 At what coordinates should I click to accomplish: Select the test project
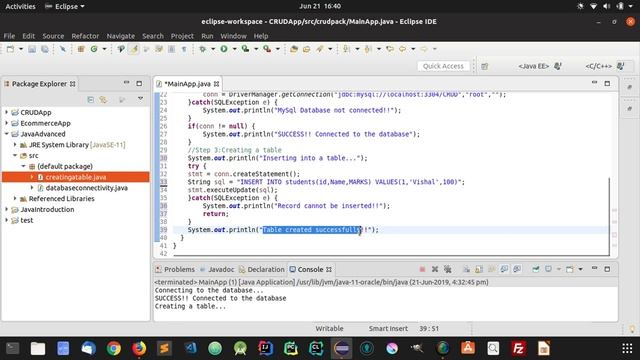click(x=27, y=220)
